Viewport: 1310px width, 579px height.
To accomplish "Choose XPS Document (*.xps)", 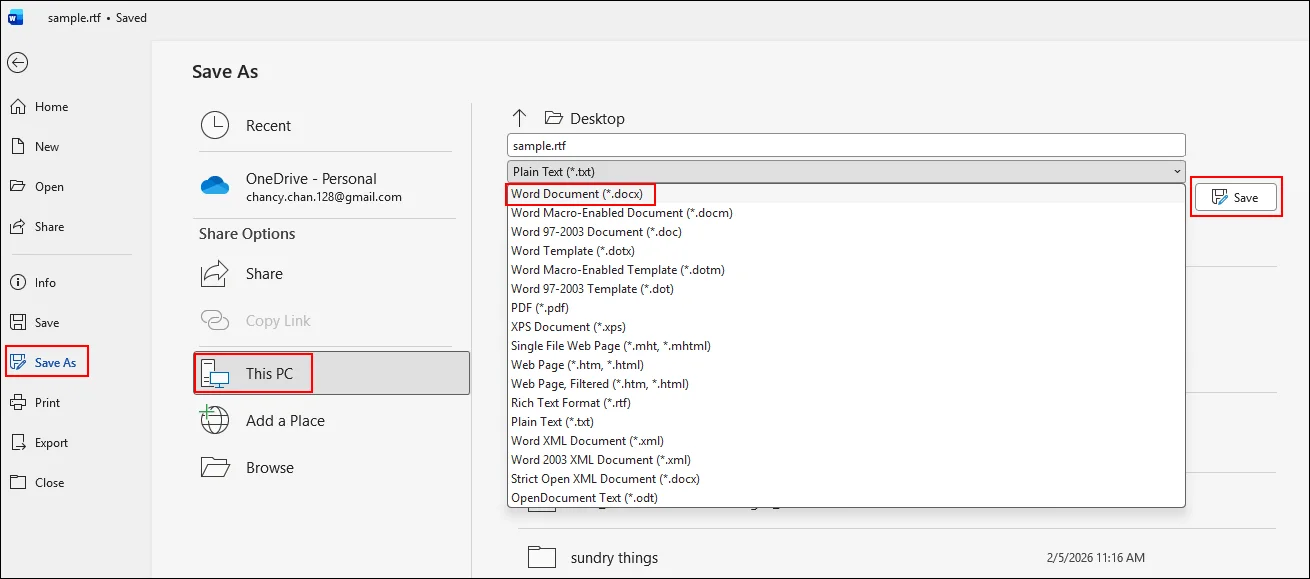I will tap(846, 327).
